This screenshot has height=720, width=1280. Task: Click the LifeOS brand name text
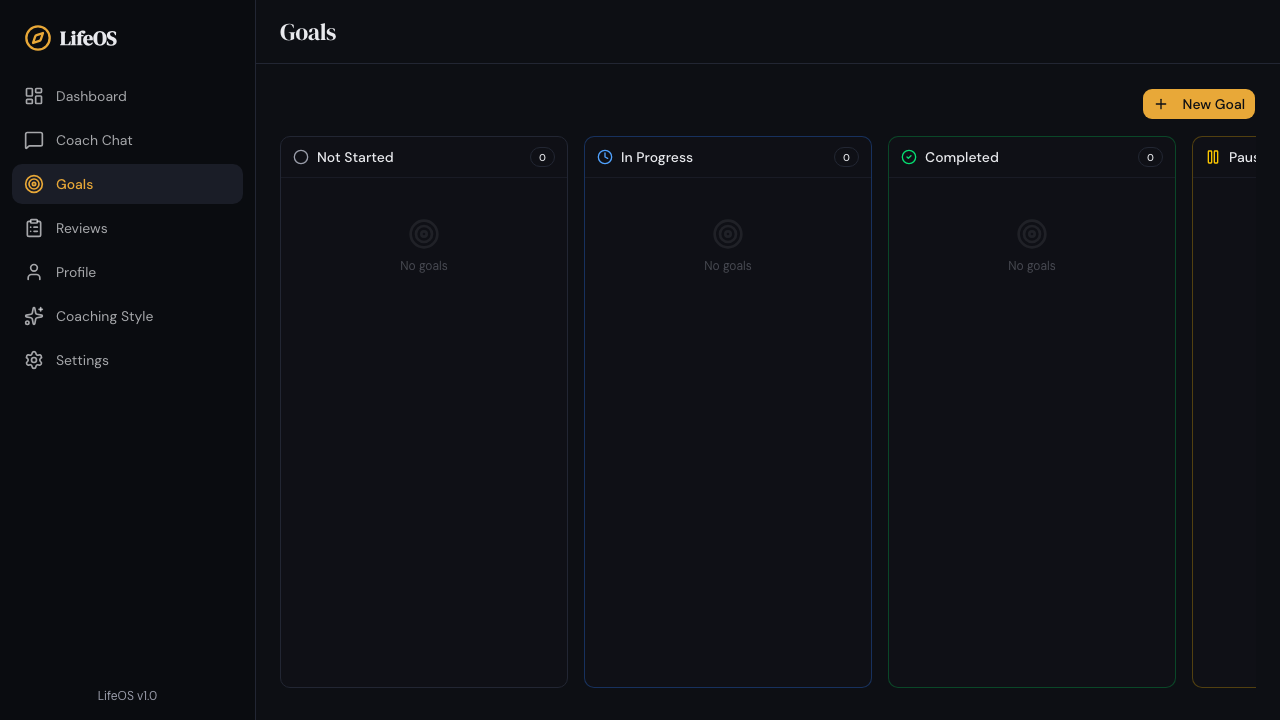point(88,38)
